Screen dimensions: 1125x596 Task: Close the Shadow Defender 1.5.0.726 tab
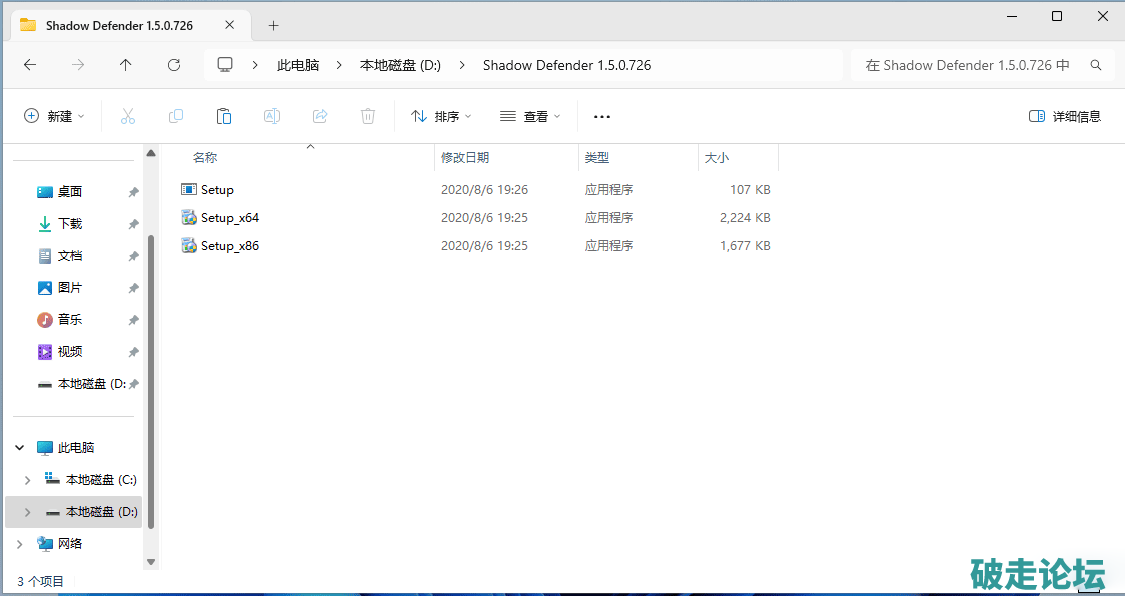230,25
